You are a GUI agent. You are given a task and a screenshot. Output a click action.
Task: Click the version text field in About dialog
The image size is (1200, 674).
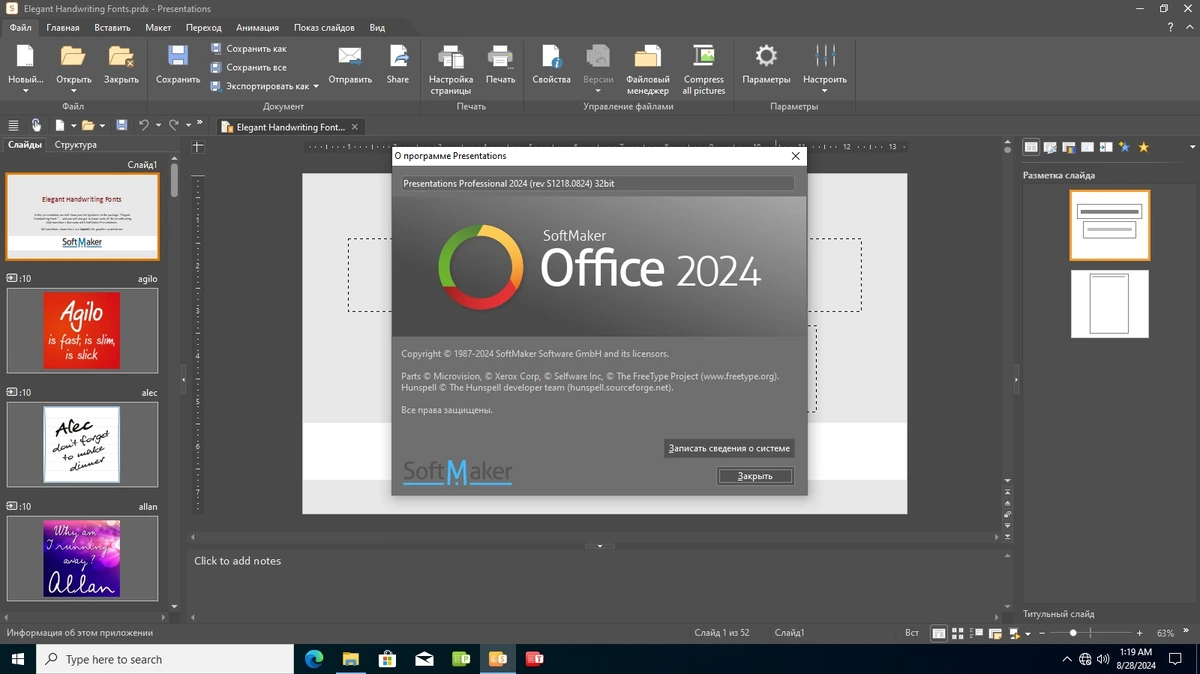[x=597, y=183]
